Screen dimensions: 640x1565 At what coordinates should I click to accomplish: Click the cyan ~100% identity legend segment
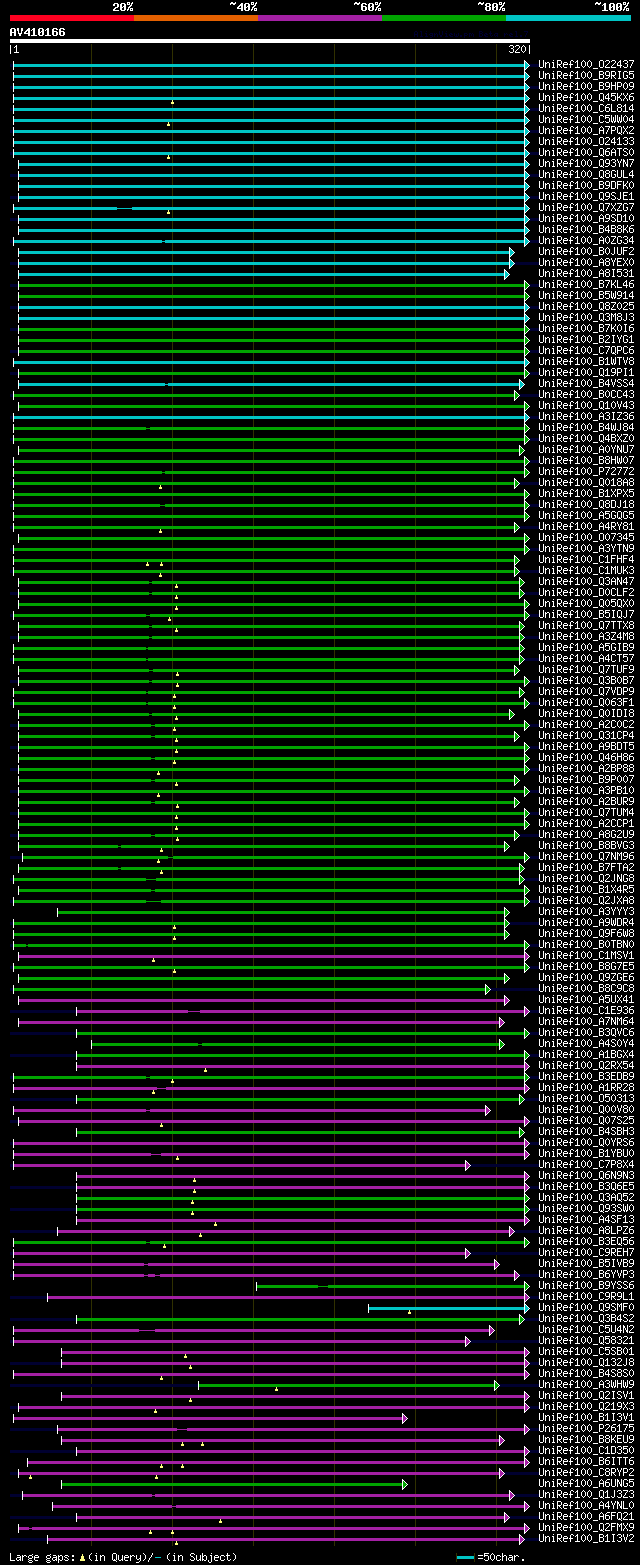pos(568,17)
